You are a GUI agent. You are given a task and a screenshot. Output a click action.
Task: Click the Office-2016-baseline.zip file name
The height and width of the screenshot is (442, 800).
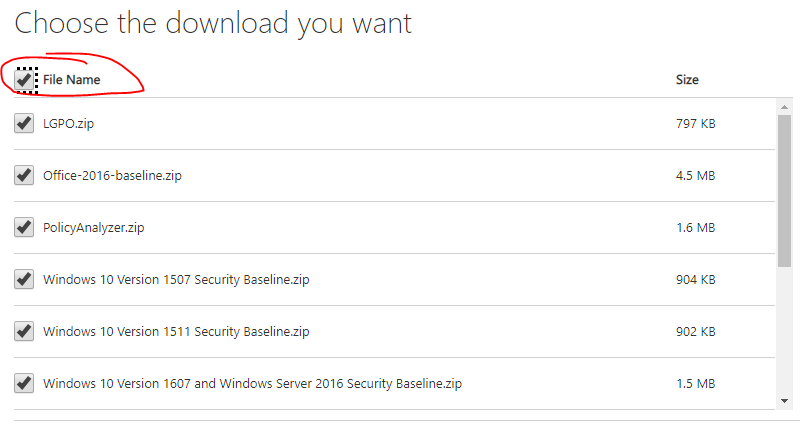(112, 176)
